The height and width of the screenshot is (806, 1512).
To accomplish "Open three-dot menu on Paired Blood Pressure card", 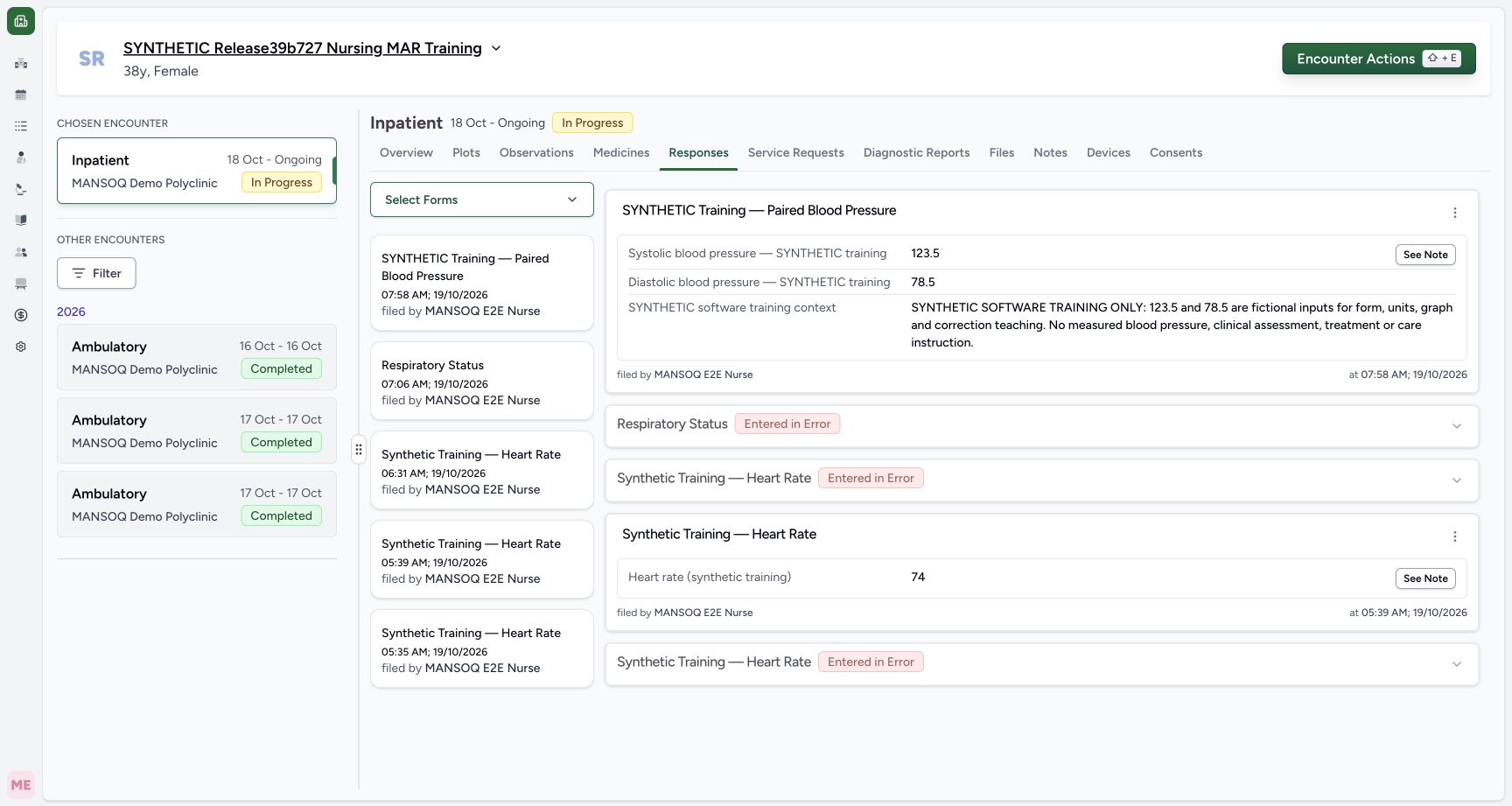I will click(1454, 213).
